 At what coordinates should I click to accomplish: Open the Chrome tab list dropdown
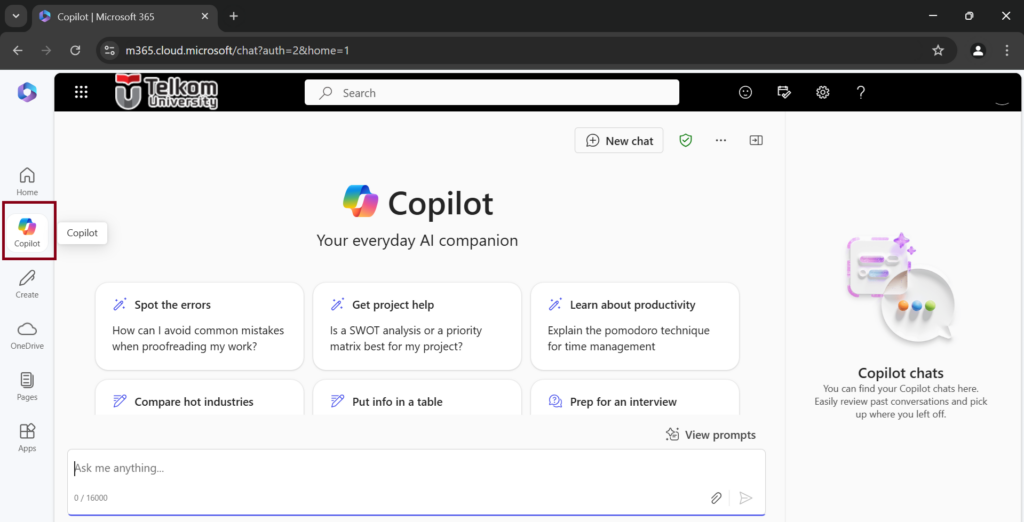16,16
